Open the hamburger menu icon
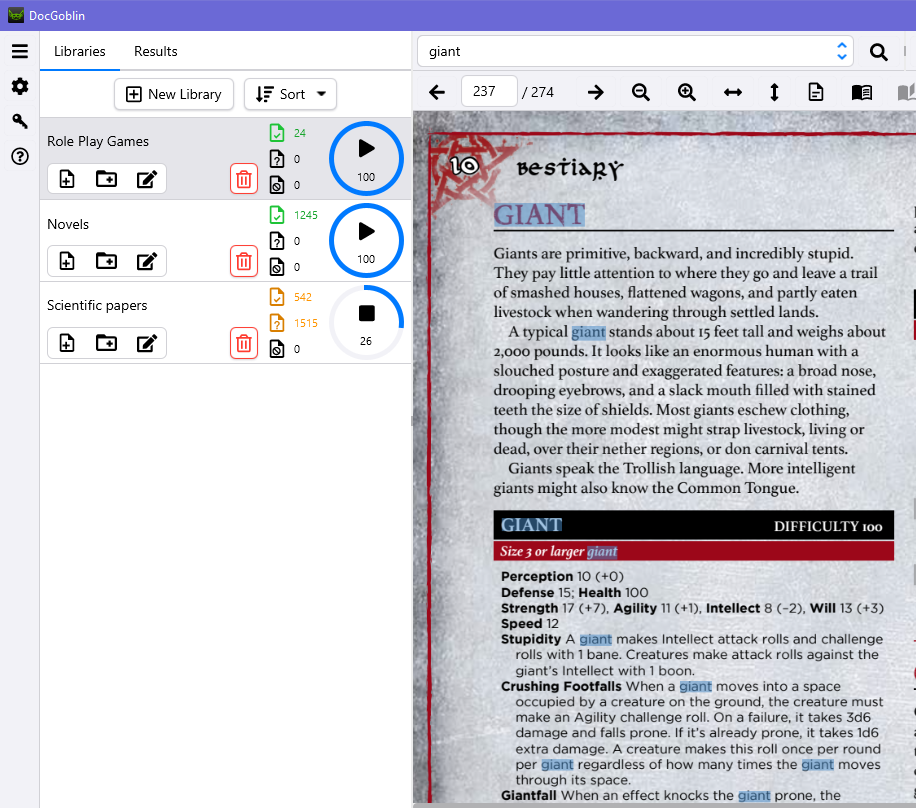This screenshot has height=808, width=916. coord(20,51)
